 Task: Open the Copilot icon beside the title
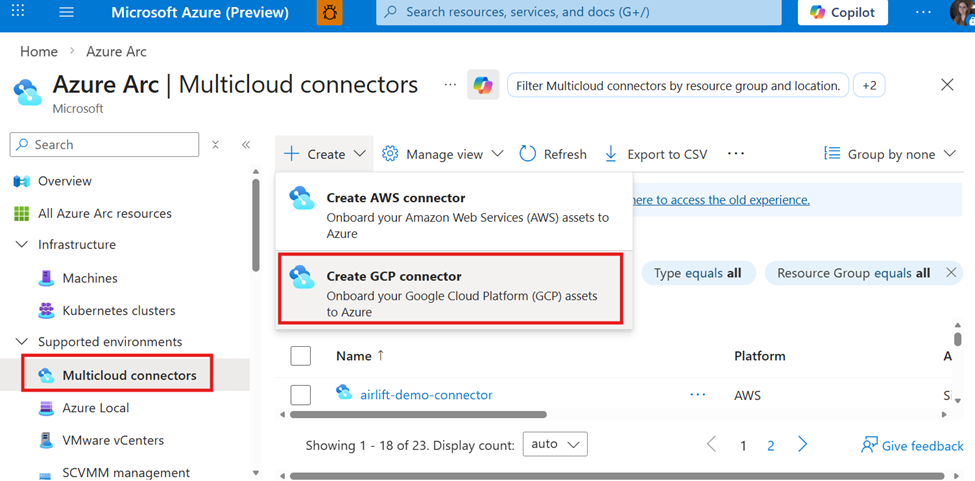483,86
